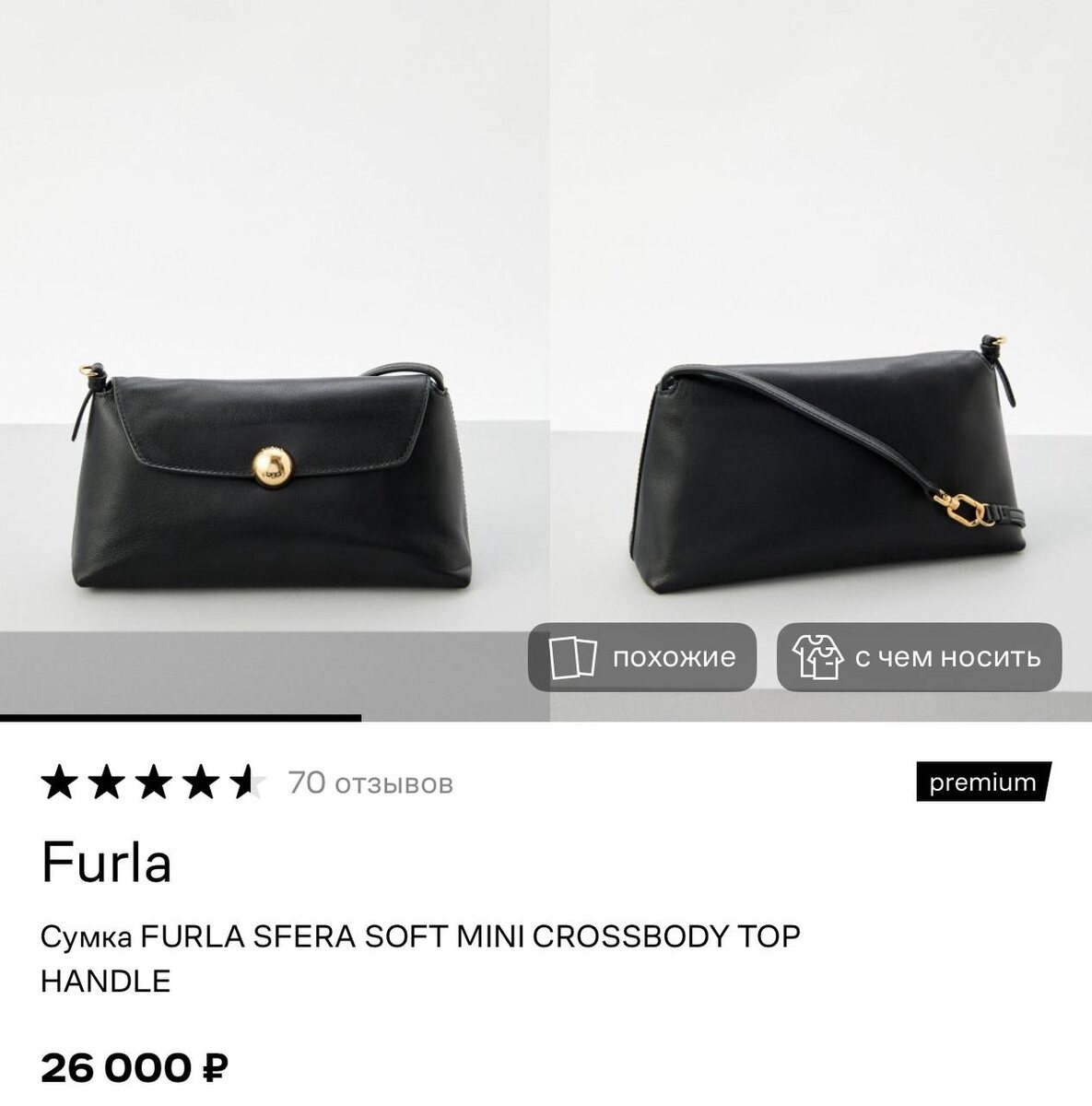
Task: Open the 70 отзывов reviews link
Action: click(x=370, y=783)
